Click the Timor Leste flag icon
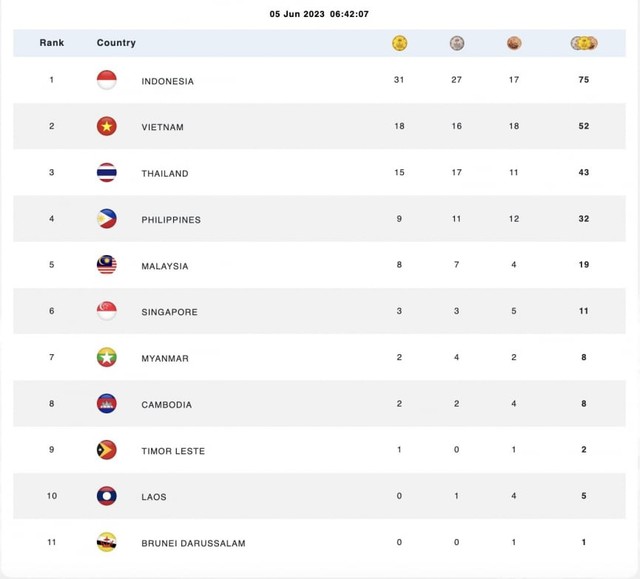Viewport: 640px width, 579px height. [107, 450]
